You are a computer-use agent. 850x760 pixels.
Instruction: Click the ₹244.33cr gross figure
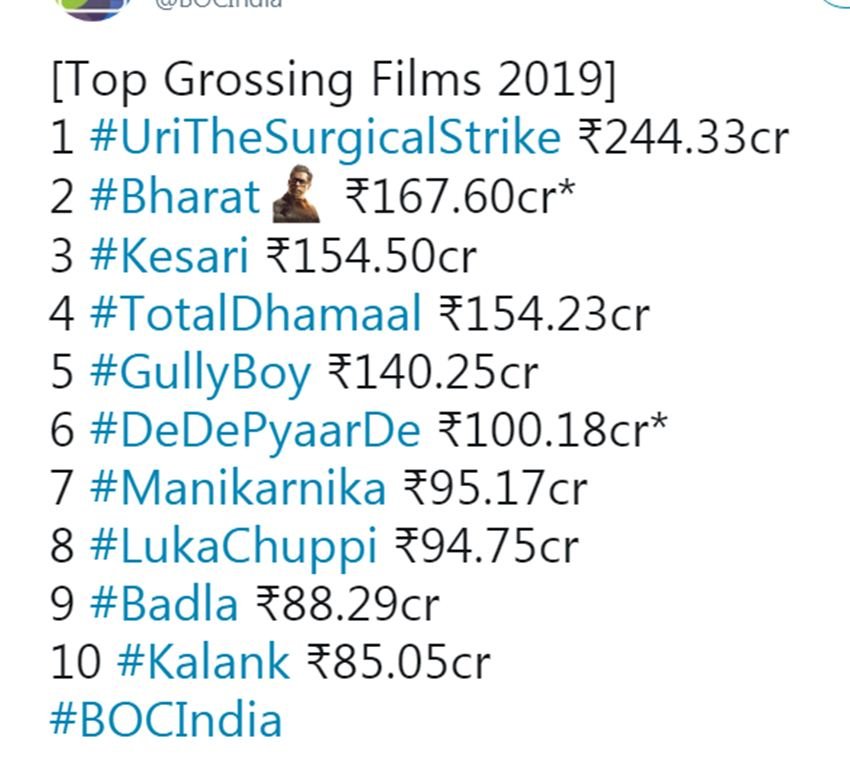pos(684,138)
